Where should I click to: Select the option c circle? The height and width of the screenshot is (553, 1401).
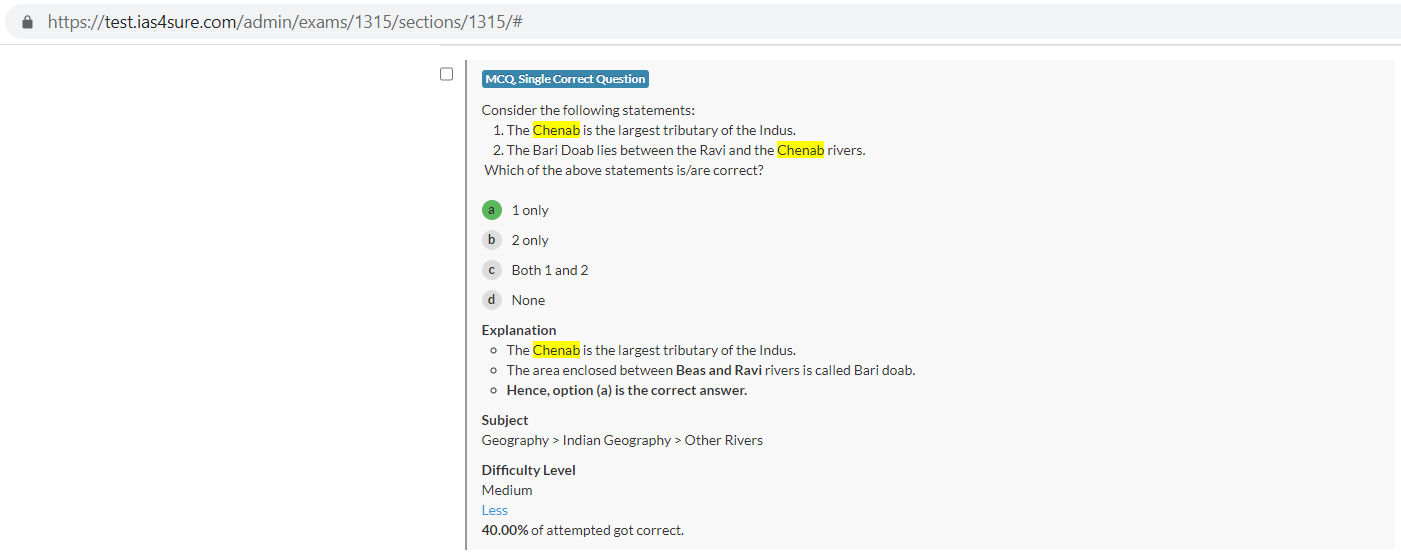[x=491, y=270]
